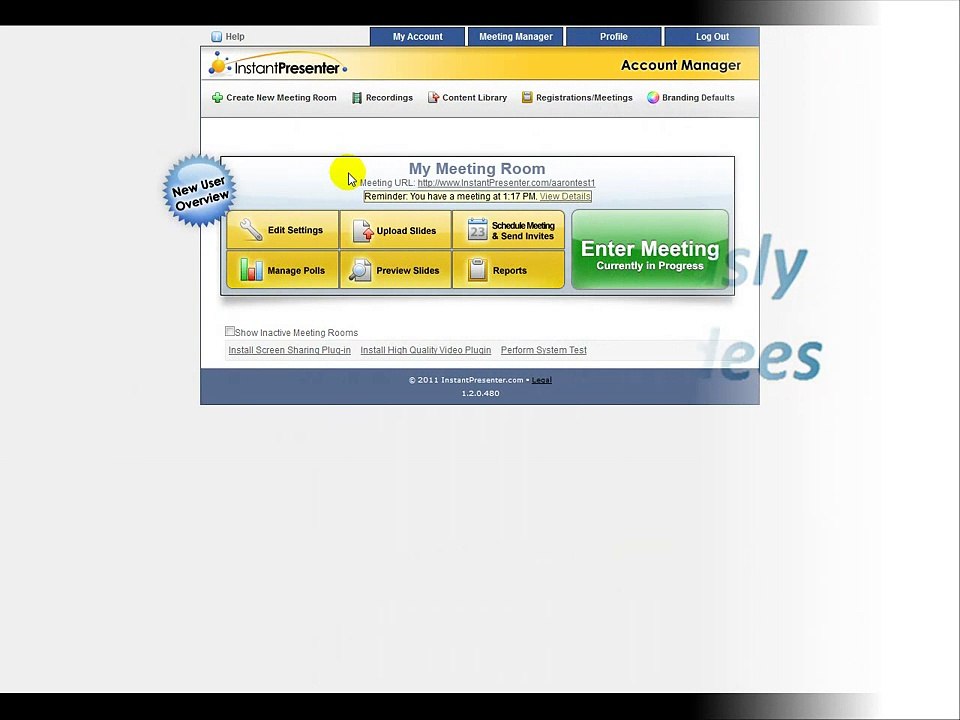The image size is (960, 720).
Task: Enable Show Inactive Meeting Rooms checkbox
Action: 230,331
